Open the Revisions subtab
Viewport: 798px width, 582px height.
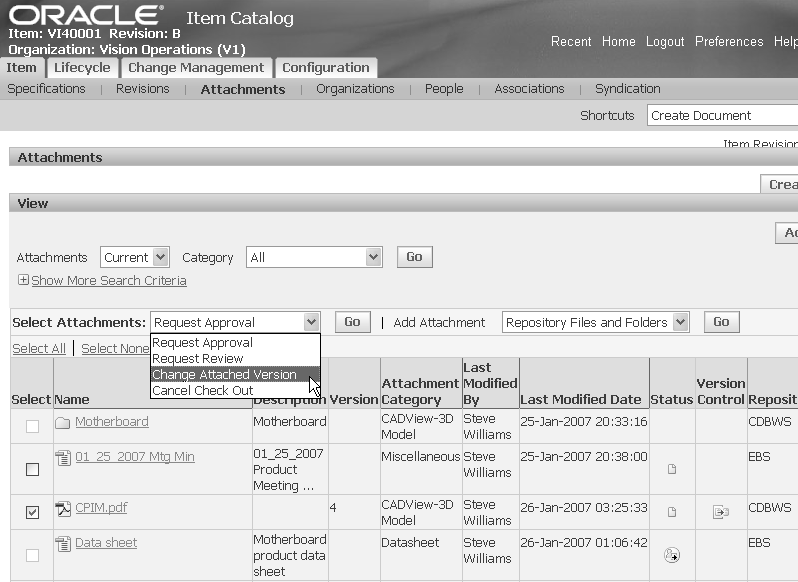(x=142, y=89)
